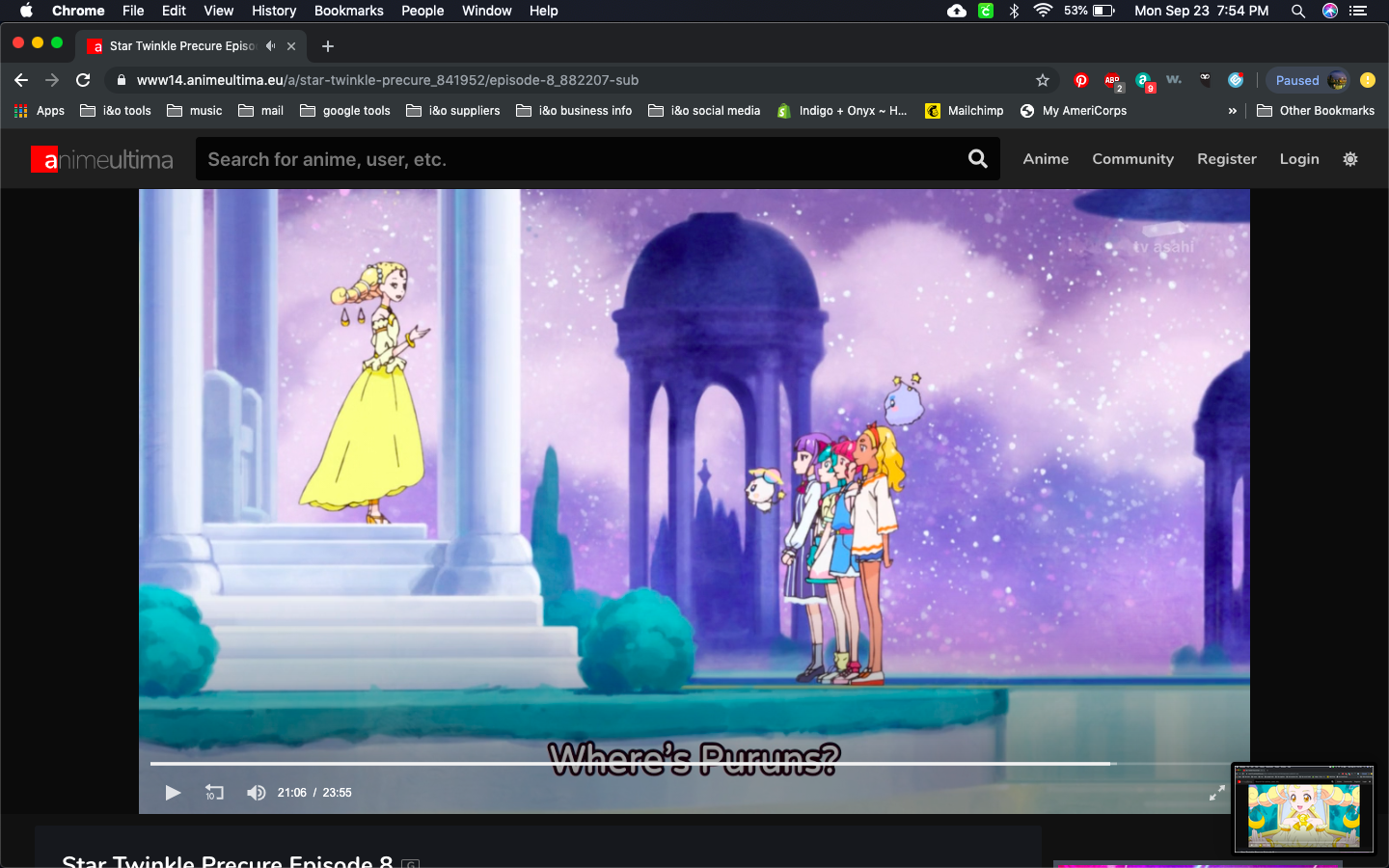Go to the Register page
1389x868 pixels.
click(1227, 159)
